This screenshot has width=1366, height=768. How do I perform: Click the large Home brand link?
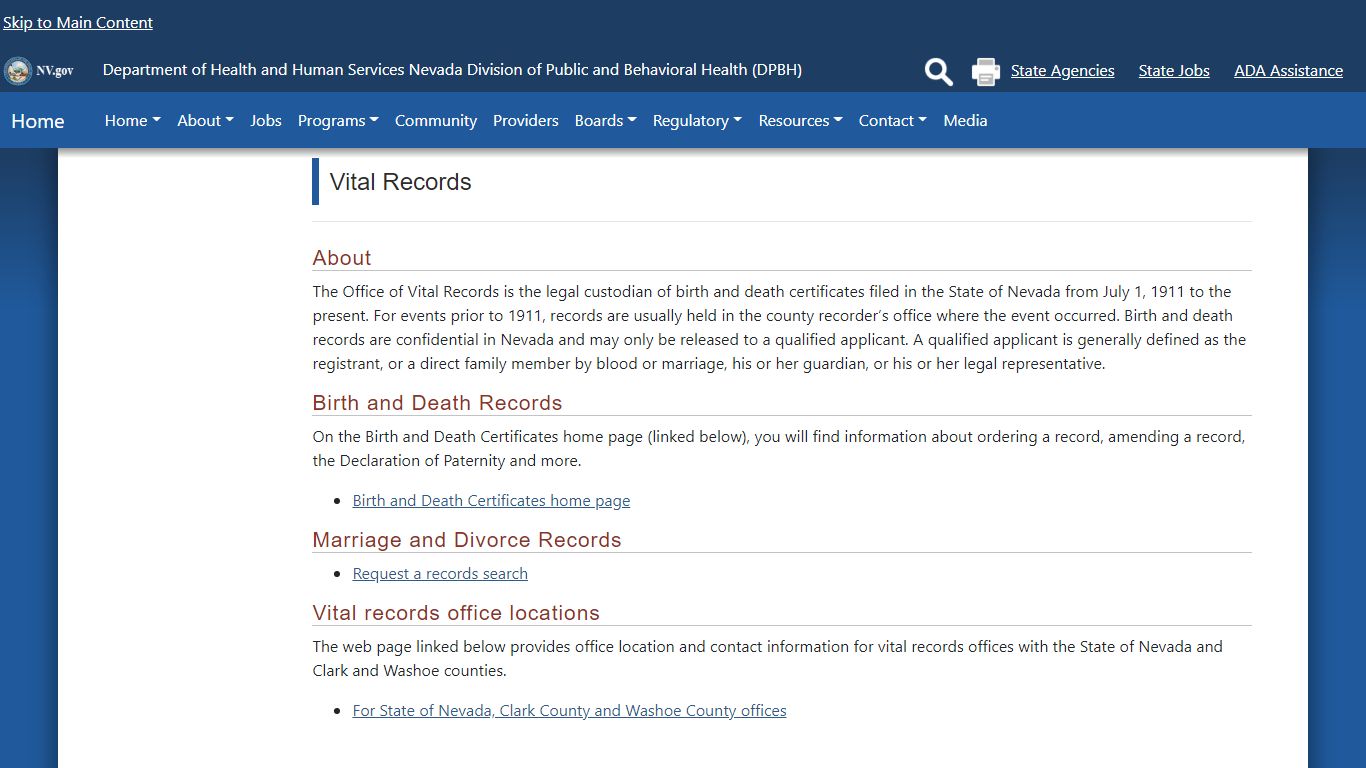[38, 121]
